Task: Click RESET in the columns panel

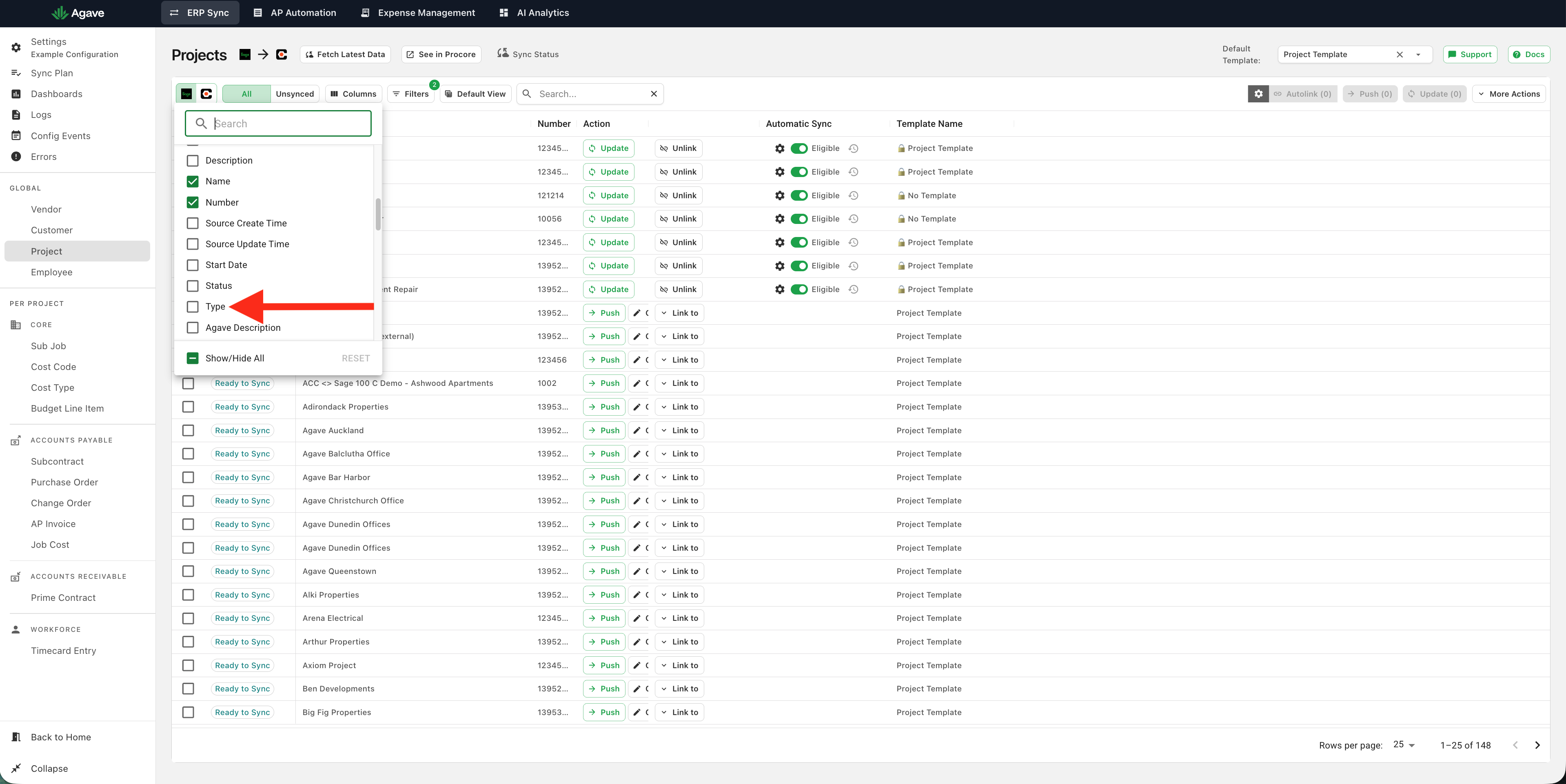Action: [x=356, y=358]
